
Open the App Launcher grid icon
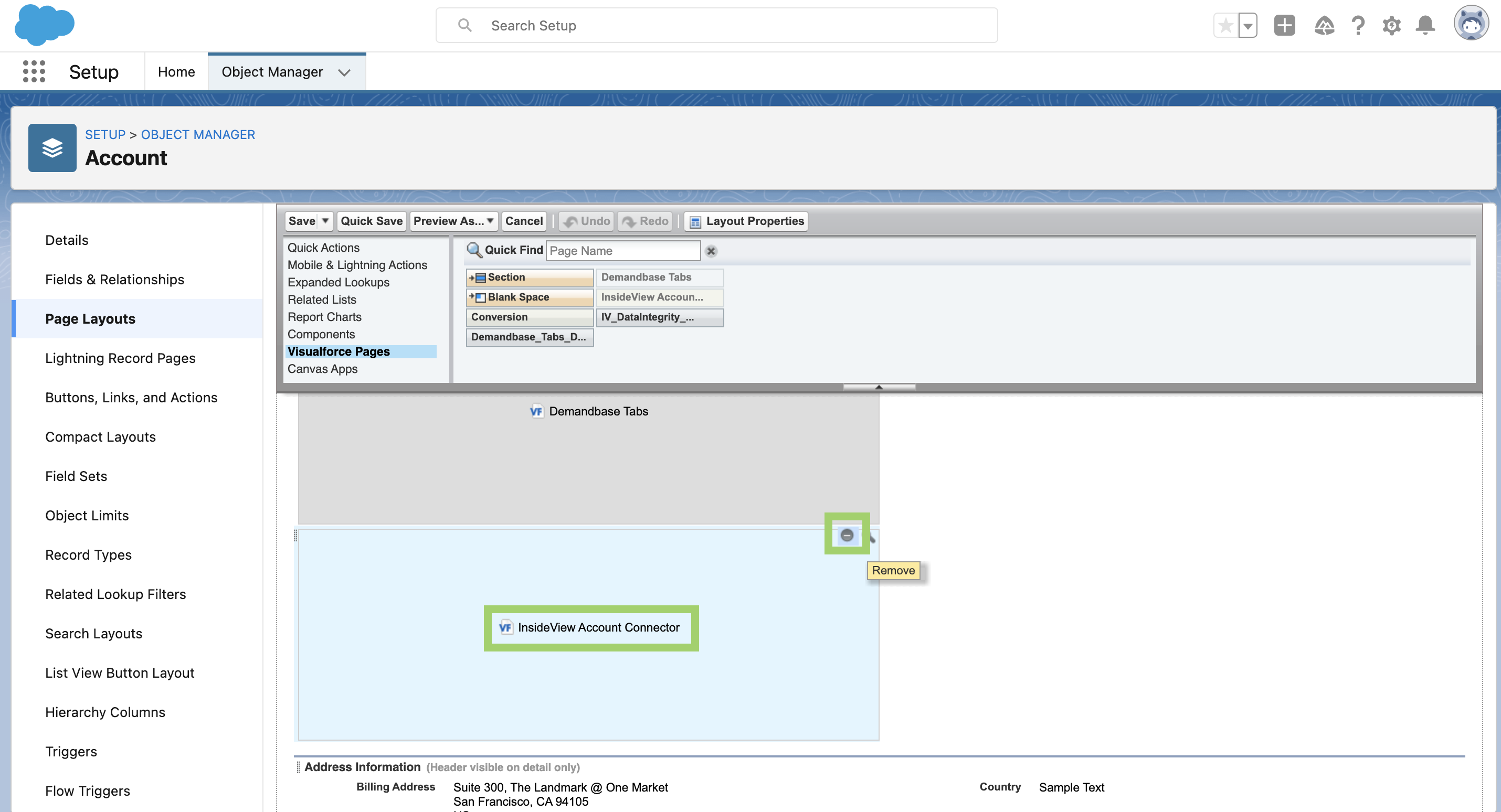click(x=34, y=72)
